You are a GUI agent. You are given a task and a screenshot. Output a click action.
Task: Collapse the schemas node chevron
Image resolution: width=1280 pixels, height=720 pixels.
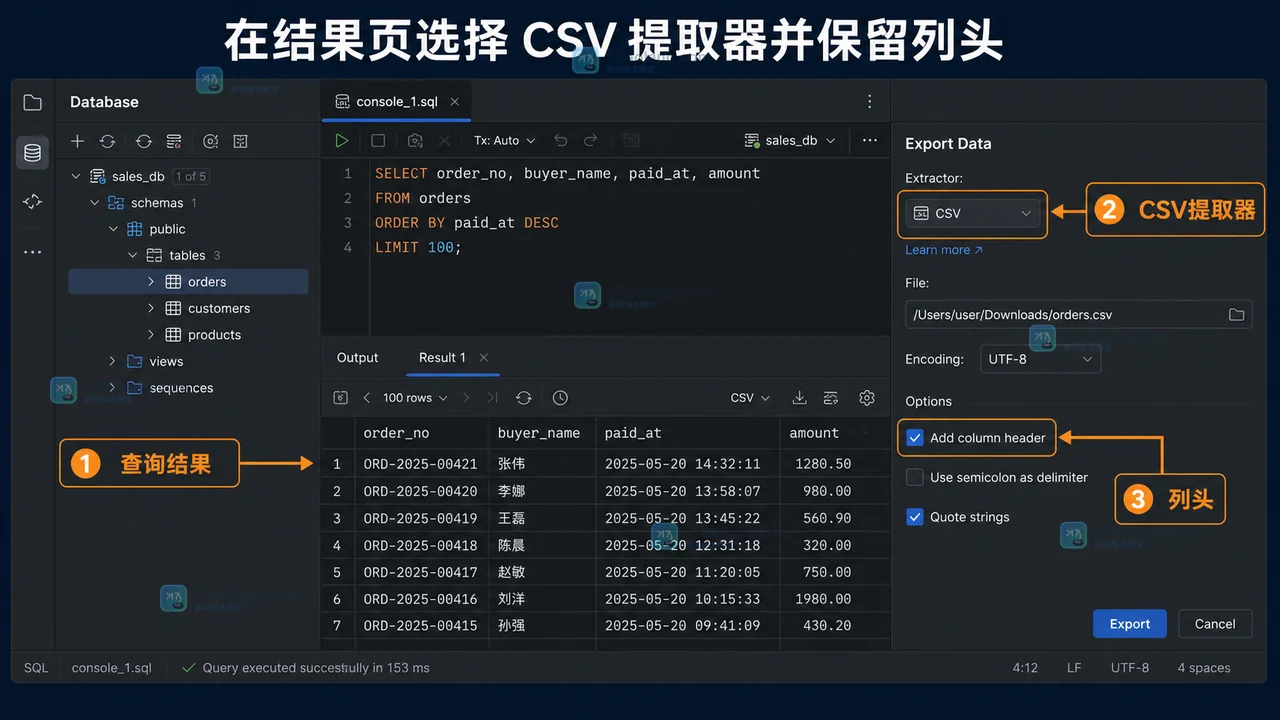(95, 203)
